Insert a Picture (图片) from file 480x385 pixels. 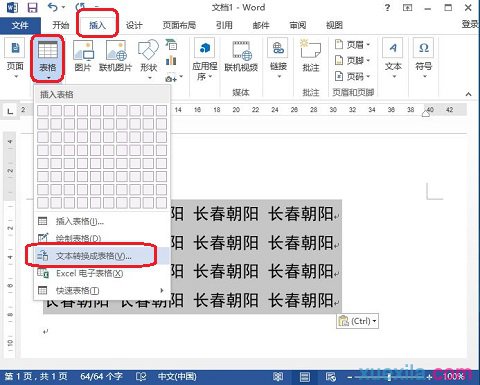(83, 57)
